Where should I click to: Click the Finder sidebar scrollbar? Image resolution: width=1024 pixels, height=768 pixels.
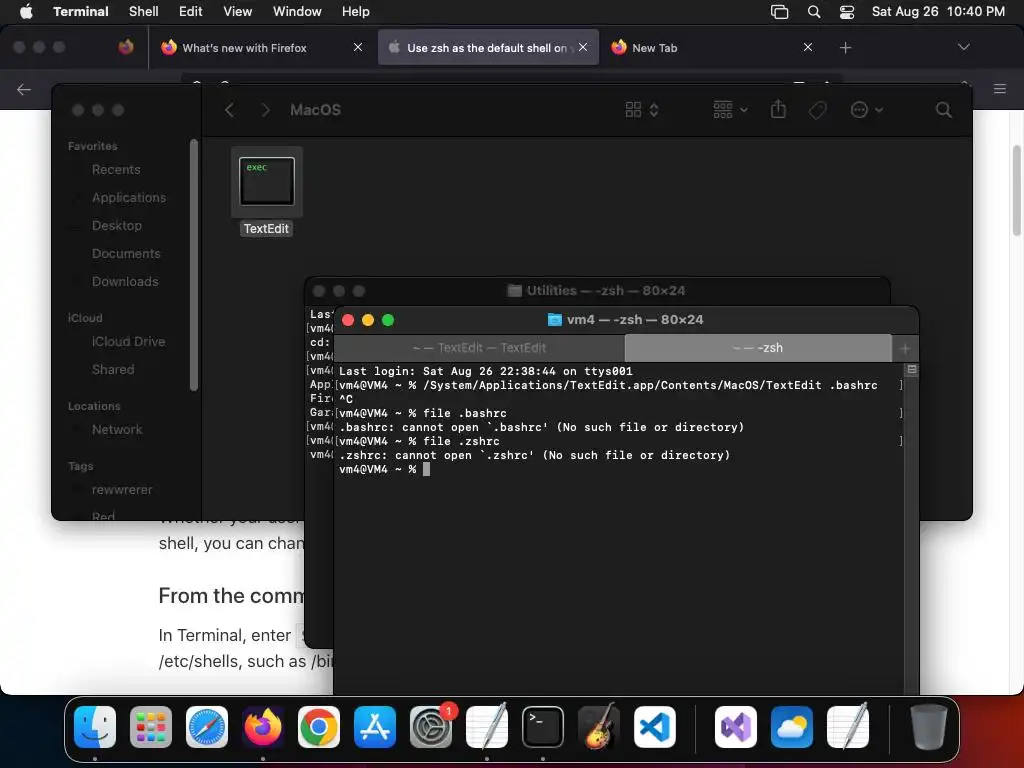[x=193, y=264]
